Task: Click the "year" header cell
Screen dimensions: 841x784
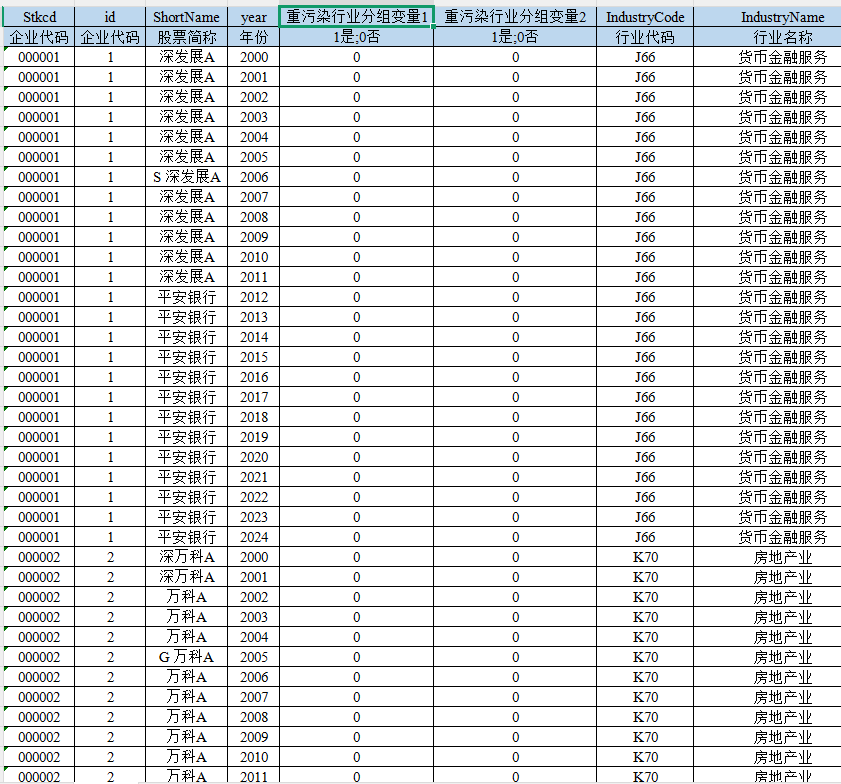Action: click(x=254, y=17)
